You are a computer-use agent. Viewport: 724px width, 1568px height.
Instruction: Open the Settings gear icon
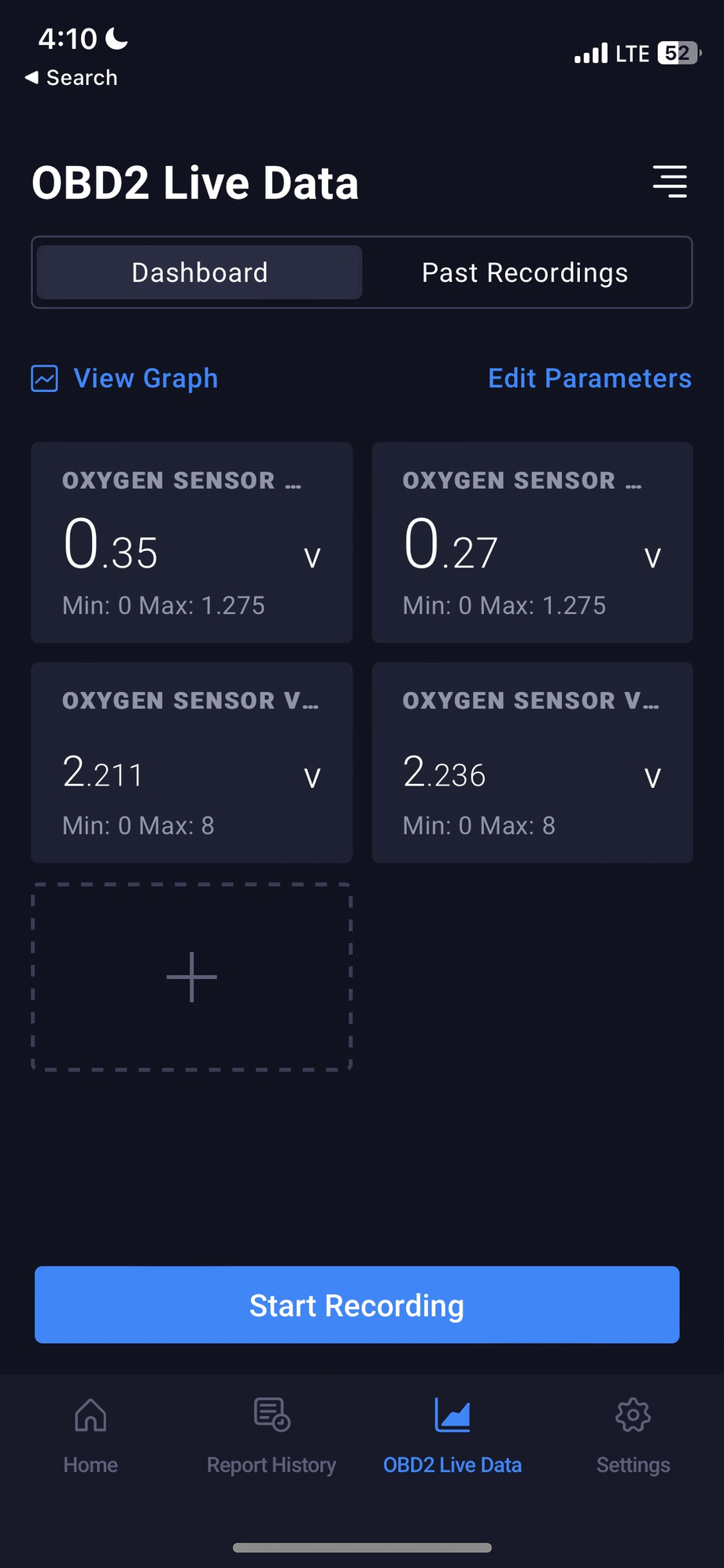(633, 1415)
